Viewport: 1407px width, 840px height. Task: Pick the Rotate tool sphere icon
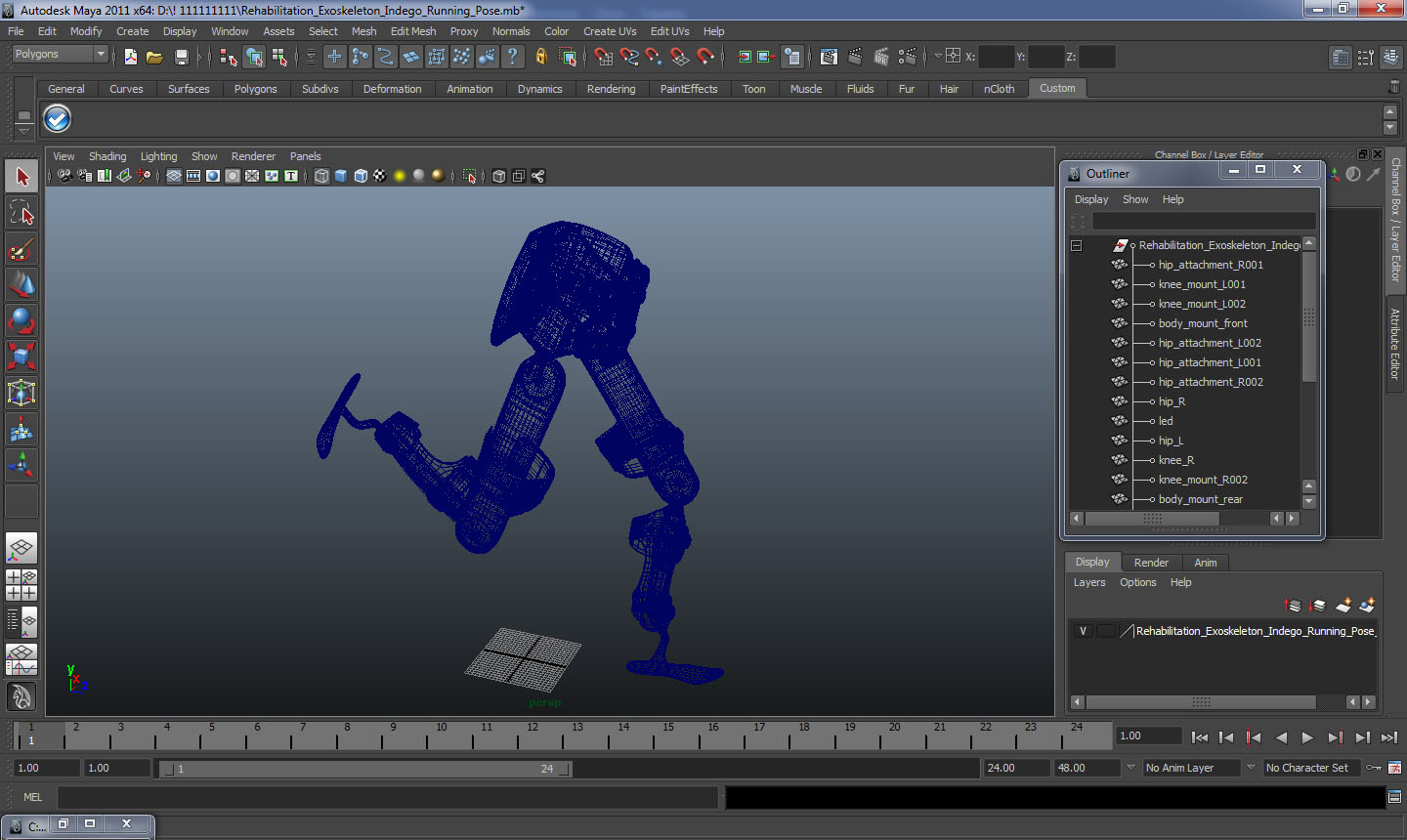(x=21, y=320)
